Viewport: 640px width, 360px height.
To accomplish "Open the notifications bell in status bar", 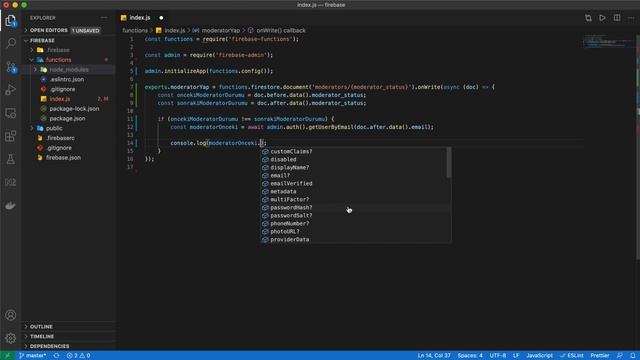I will [632, 356].
